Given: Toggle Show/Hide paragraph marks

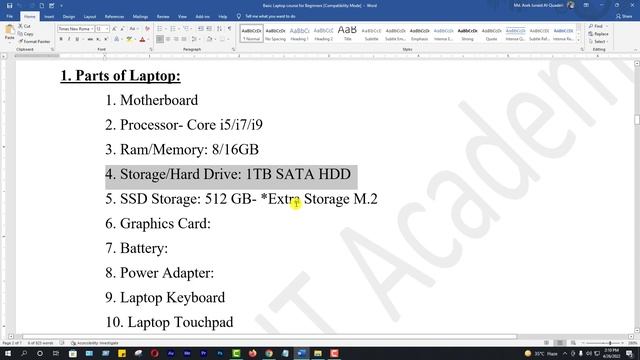Looking at the screenshot, I should point(229,29).
